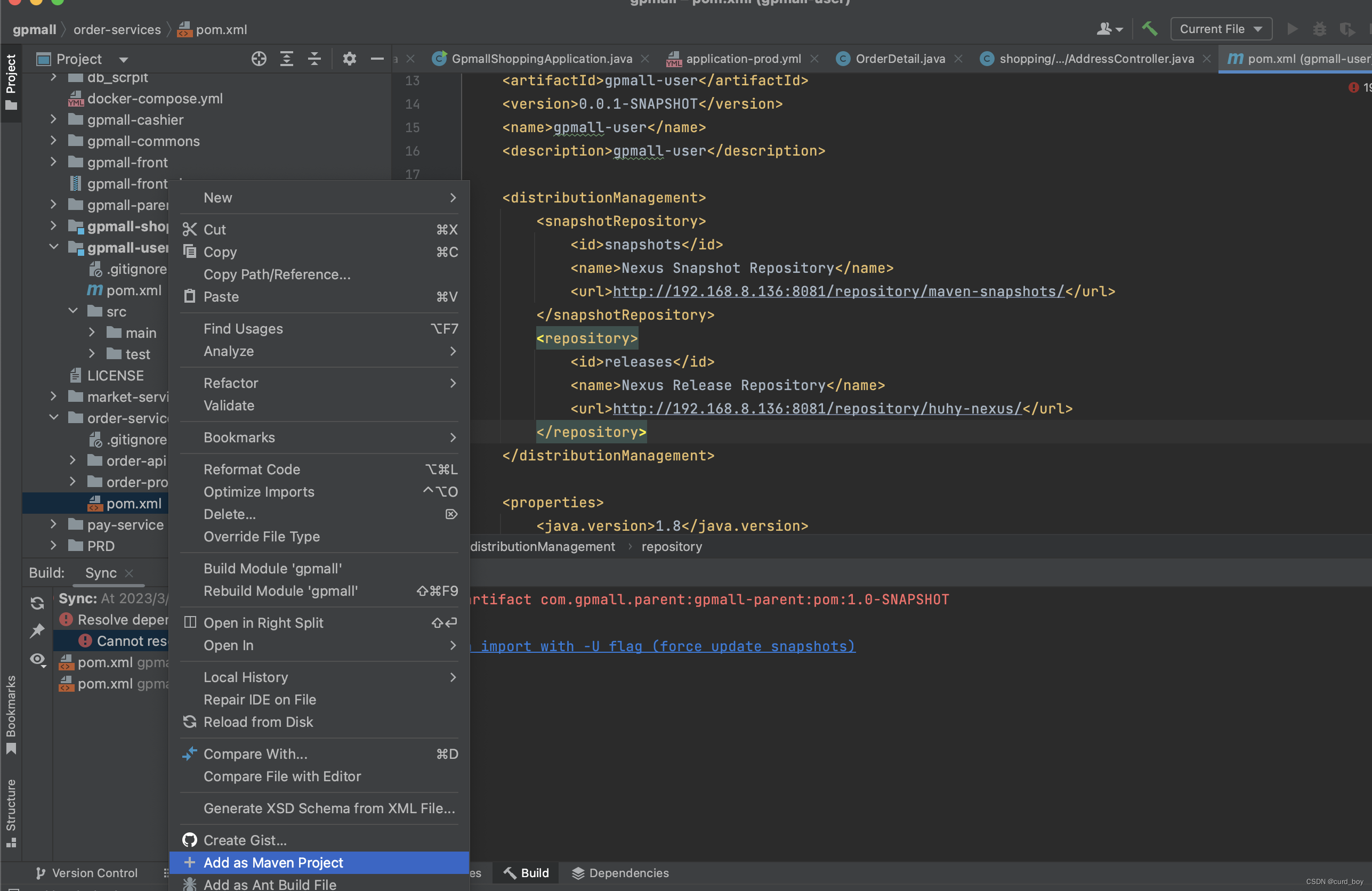Click the pin icon in Build panel

[37, 630]
